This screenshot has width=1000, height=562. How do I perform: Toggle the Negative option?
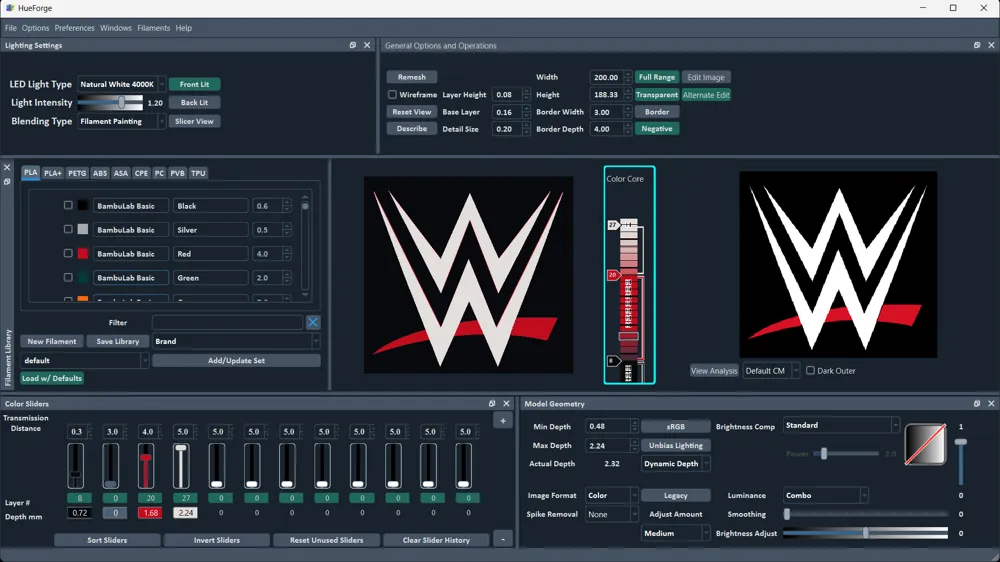(x=657, y=129)
